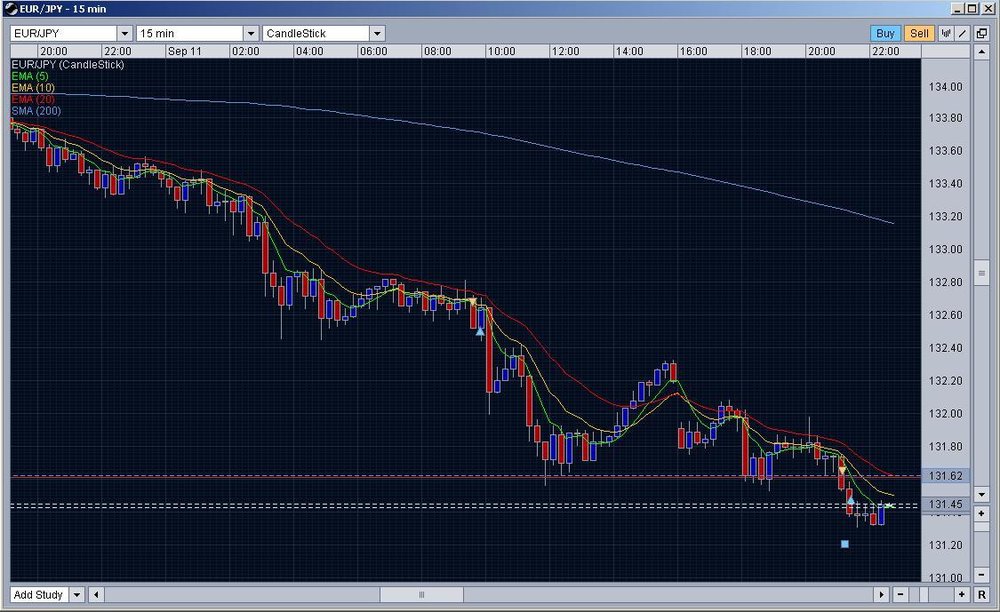The height and width of the screenshot is (612, 1000).
Task: Zoom out price axis with vertical minus
Action: (982, 574)
